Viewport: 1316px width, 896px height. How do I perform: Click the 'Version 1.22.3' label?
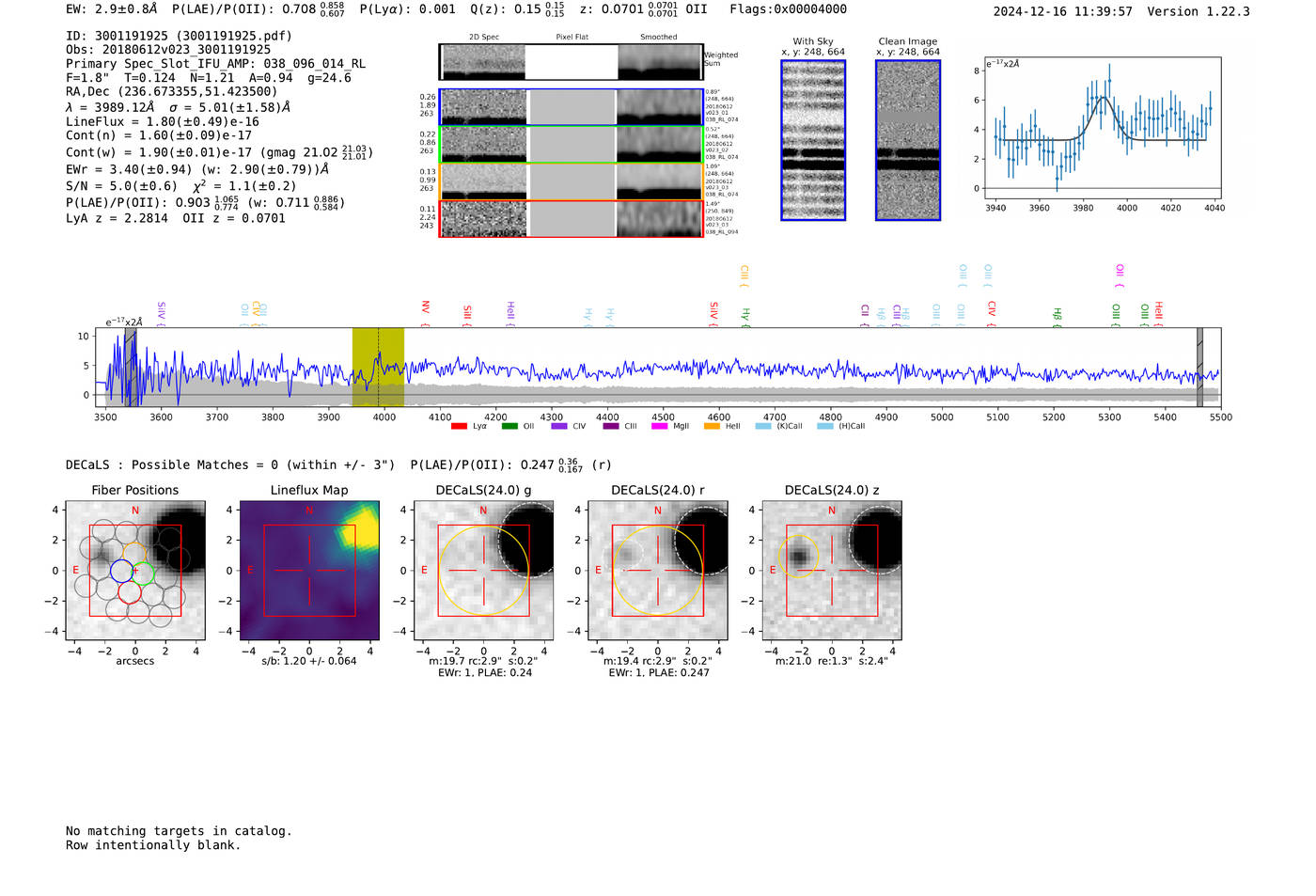(x=1199, y=12)
